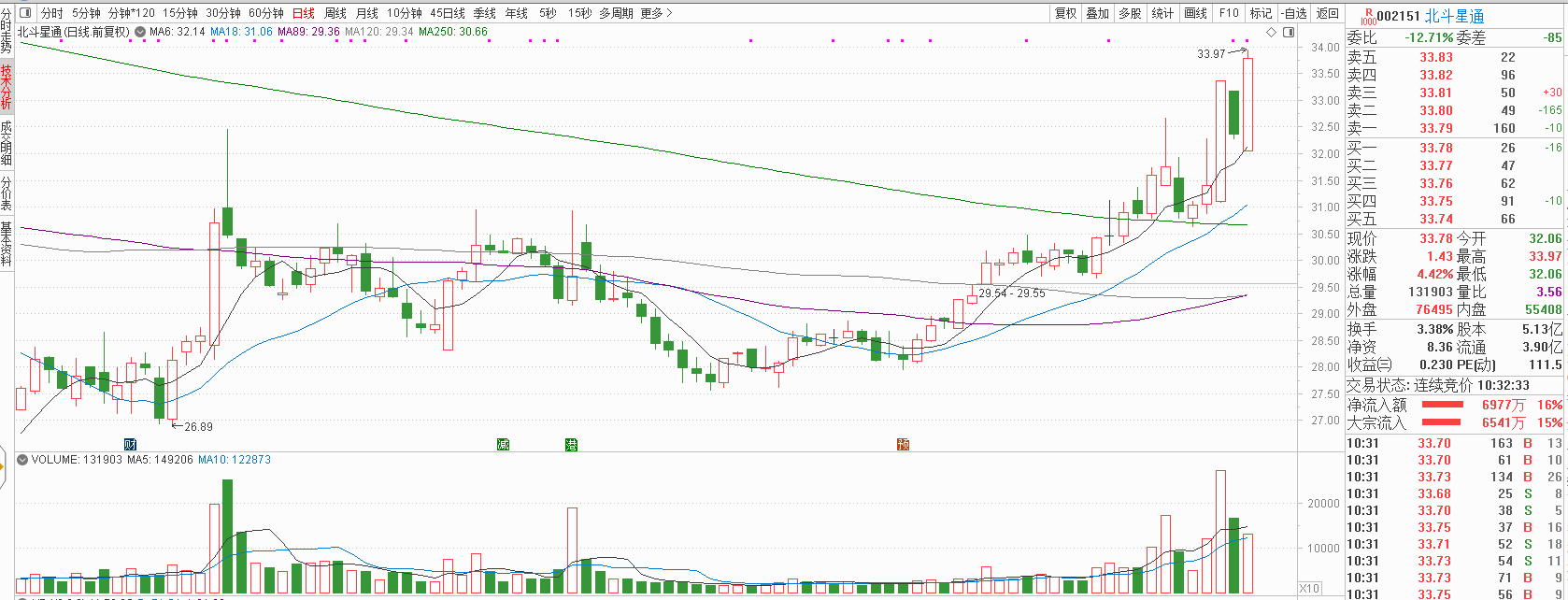The width and height of the screenshot is (1568, 600).
Task: Click stock code 002151
Action: [x=1399, y=16]
